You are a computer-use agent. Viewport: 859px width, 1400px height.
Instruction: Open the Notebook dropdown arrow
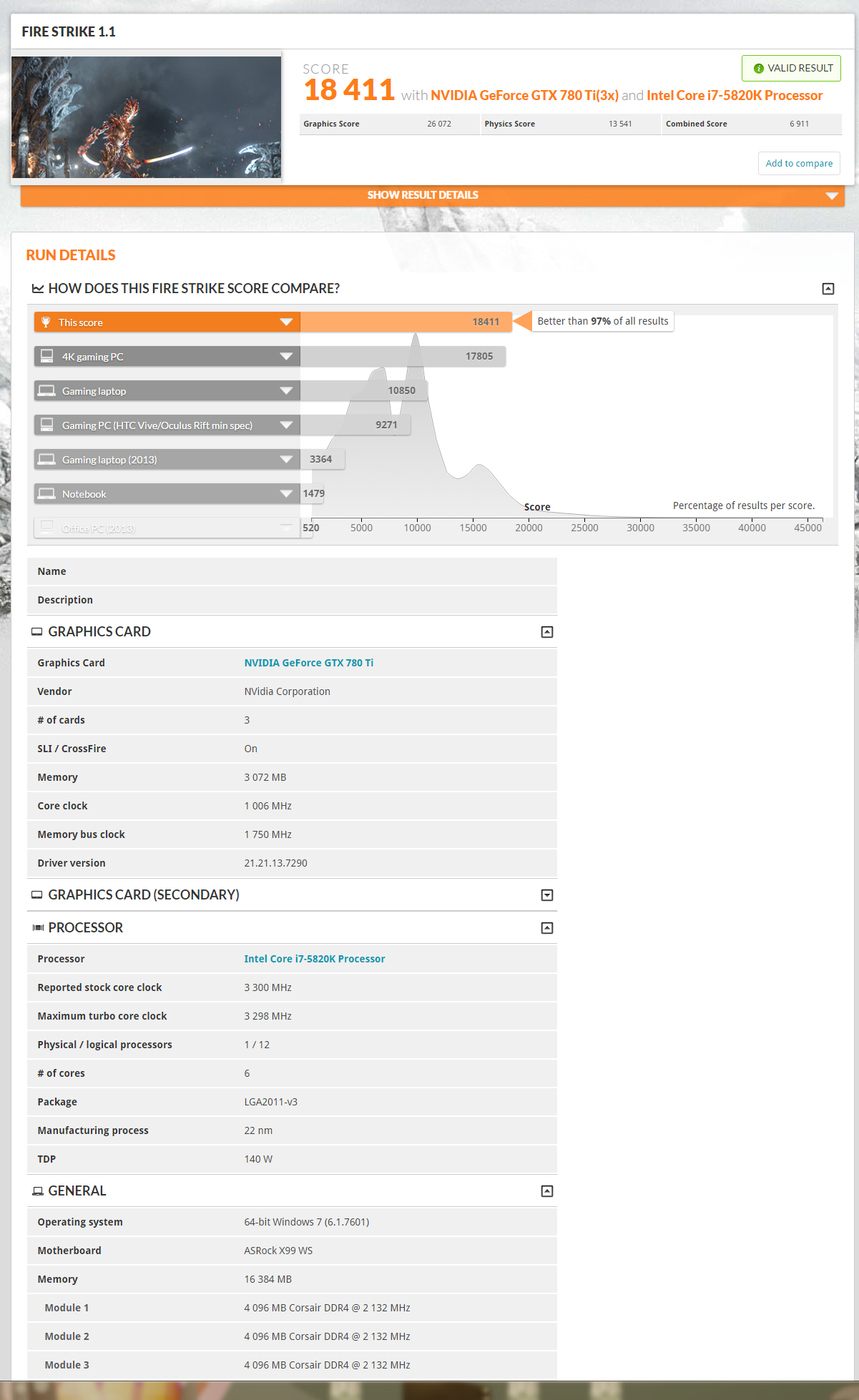(286, 493)
